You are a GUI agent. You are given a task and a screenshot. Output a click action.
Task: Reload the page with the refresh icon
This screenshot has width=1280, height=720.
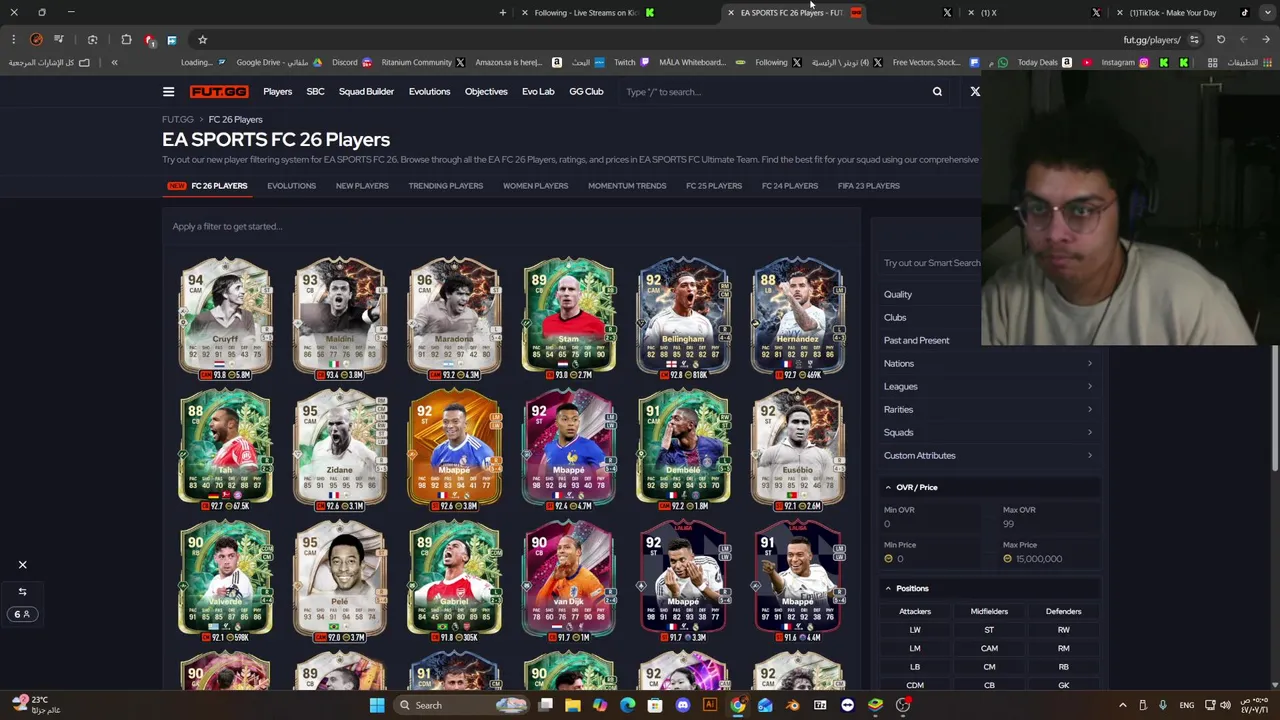tap(1221, 40)
